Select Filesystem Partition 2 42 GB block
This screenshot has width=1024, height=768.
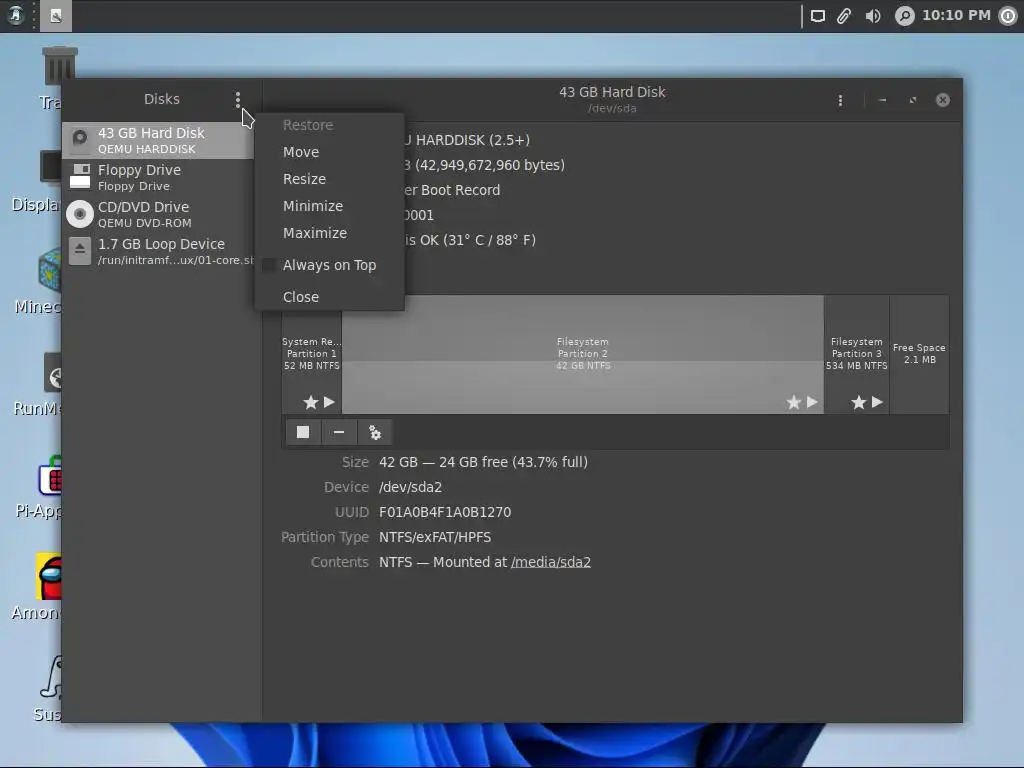click(x=583, y=354)
